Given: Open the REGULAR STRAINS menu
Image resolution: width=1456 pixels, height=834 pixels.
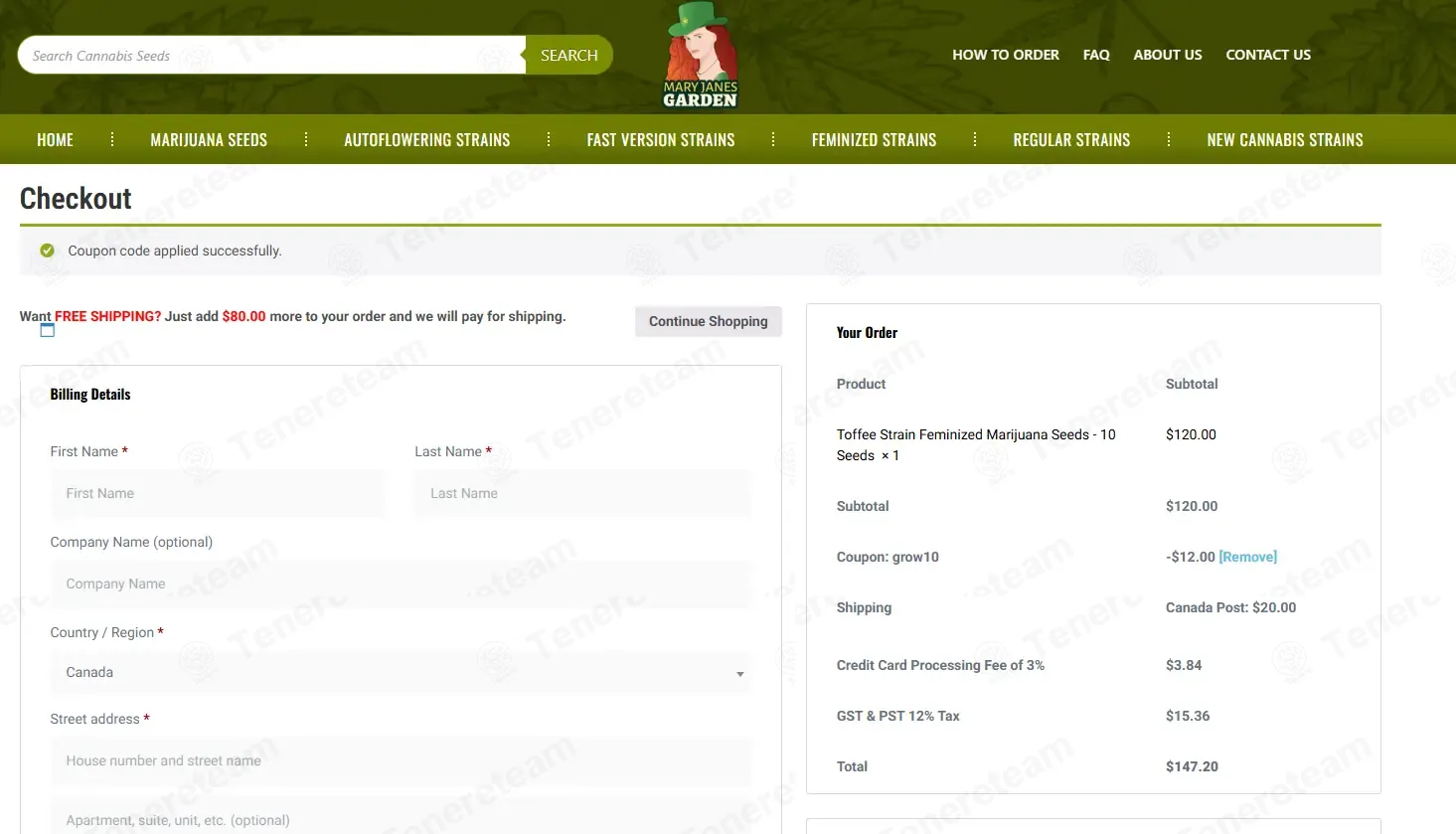Looking at the screenshot, I should [x=1071, y=140].
